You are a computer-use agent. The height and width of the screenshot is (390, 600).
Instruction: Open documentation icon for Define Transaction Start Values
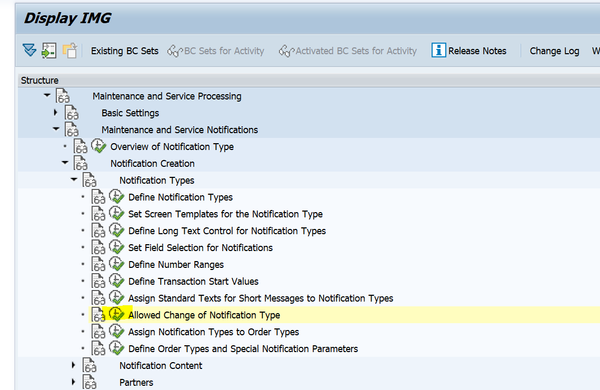(98, 281)
